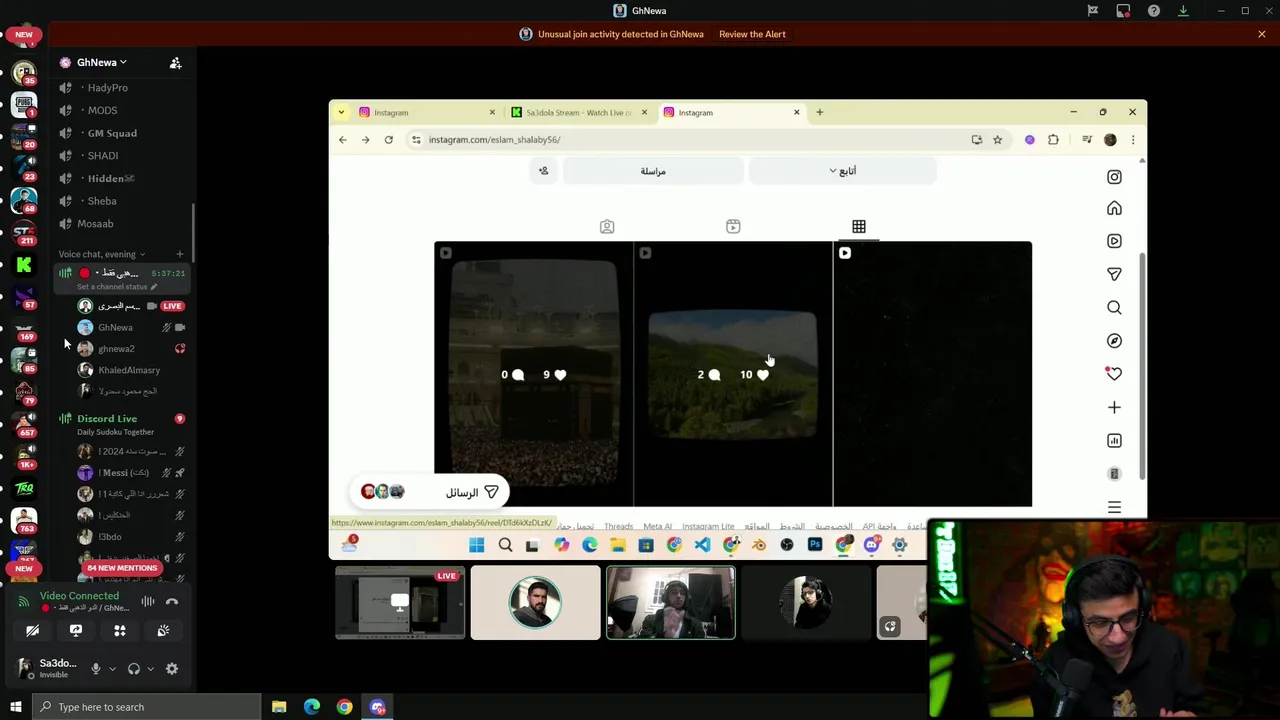Image resolution: width=1280 pixels, height=720 pixels.
Task: Select user KhaledAlmasry in voice channel
Action: point(130,370)
